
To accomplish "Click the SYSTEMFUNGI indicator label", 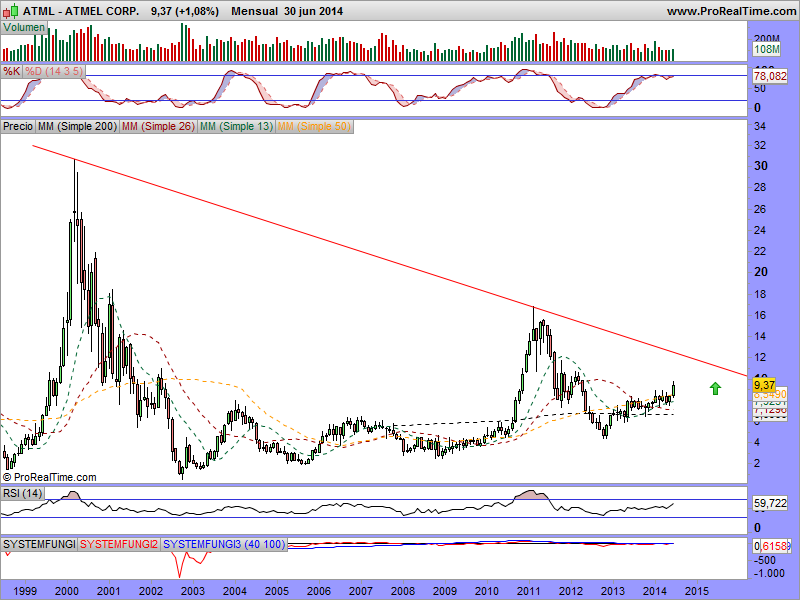I will coord(39,544).
